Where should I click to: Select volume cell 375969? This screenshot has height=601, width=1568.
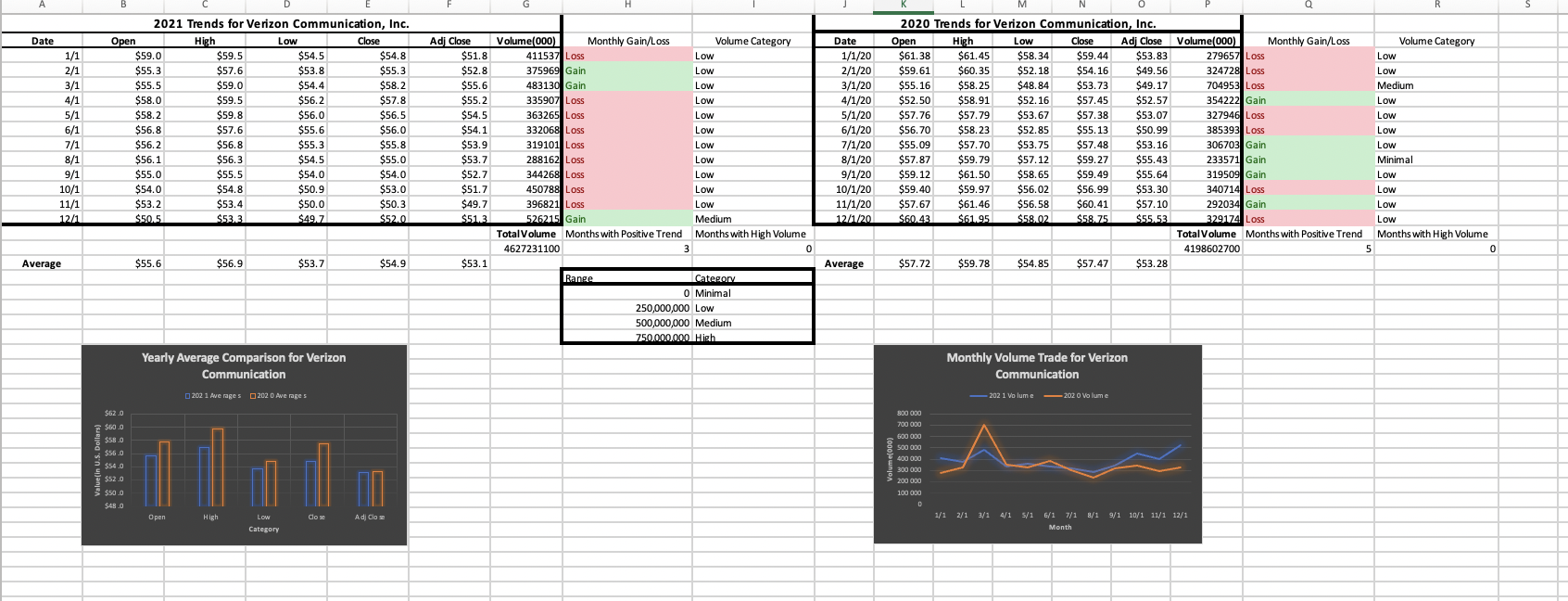click(526, 70)
